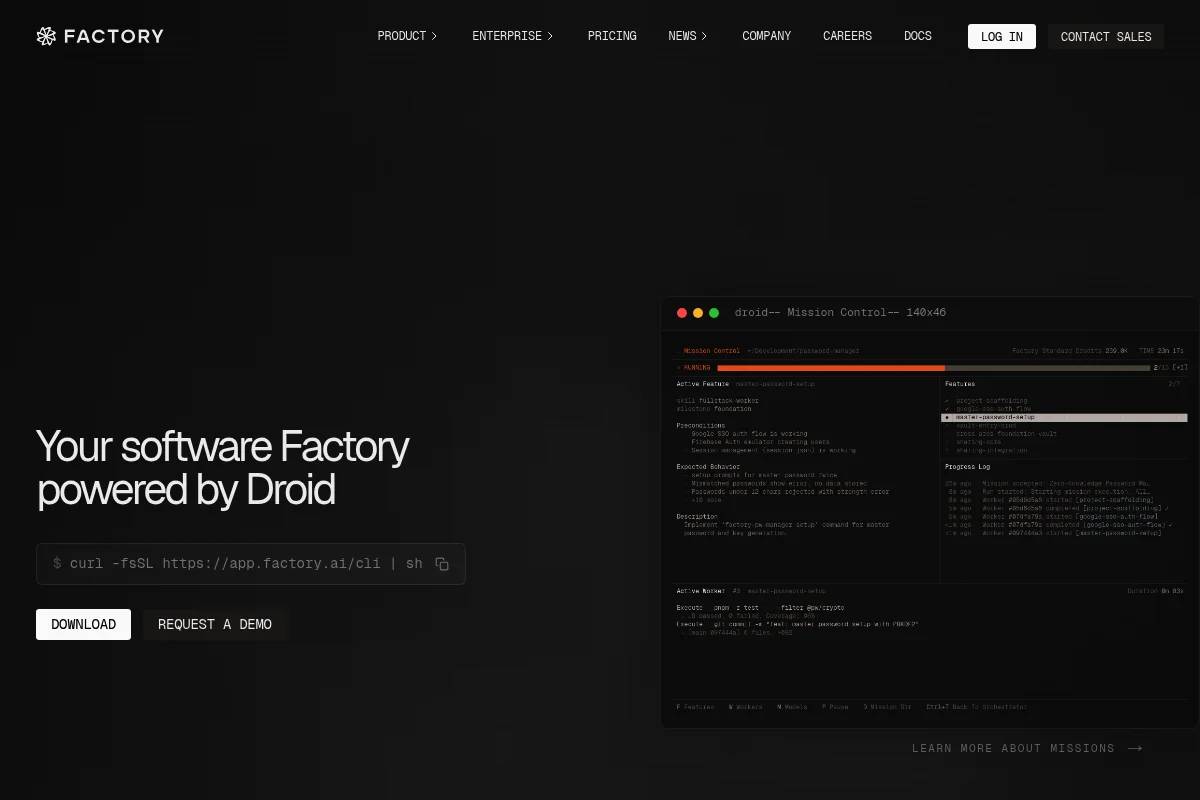Expand the Enterprise menu
This screenshot has width=1200, height=800.
pos(513,36)
